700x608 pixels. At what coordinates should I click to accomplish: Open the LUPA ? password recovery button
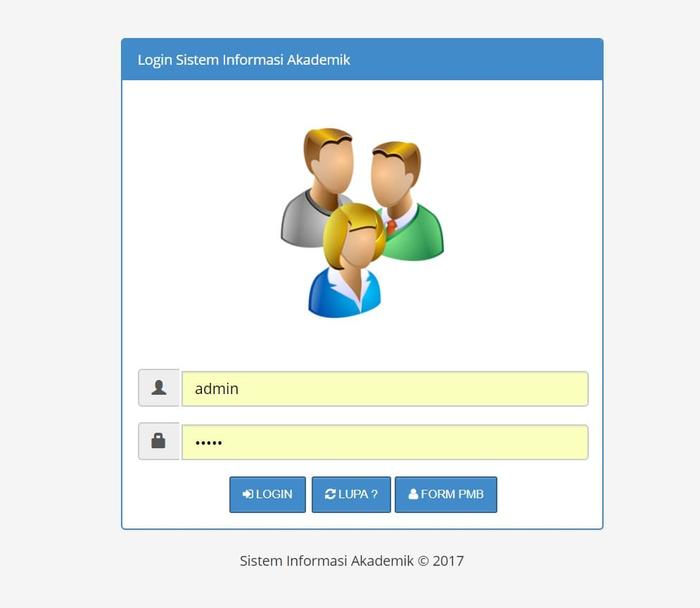tap(351, 494)
